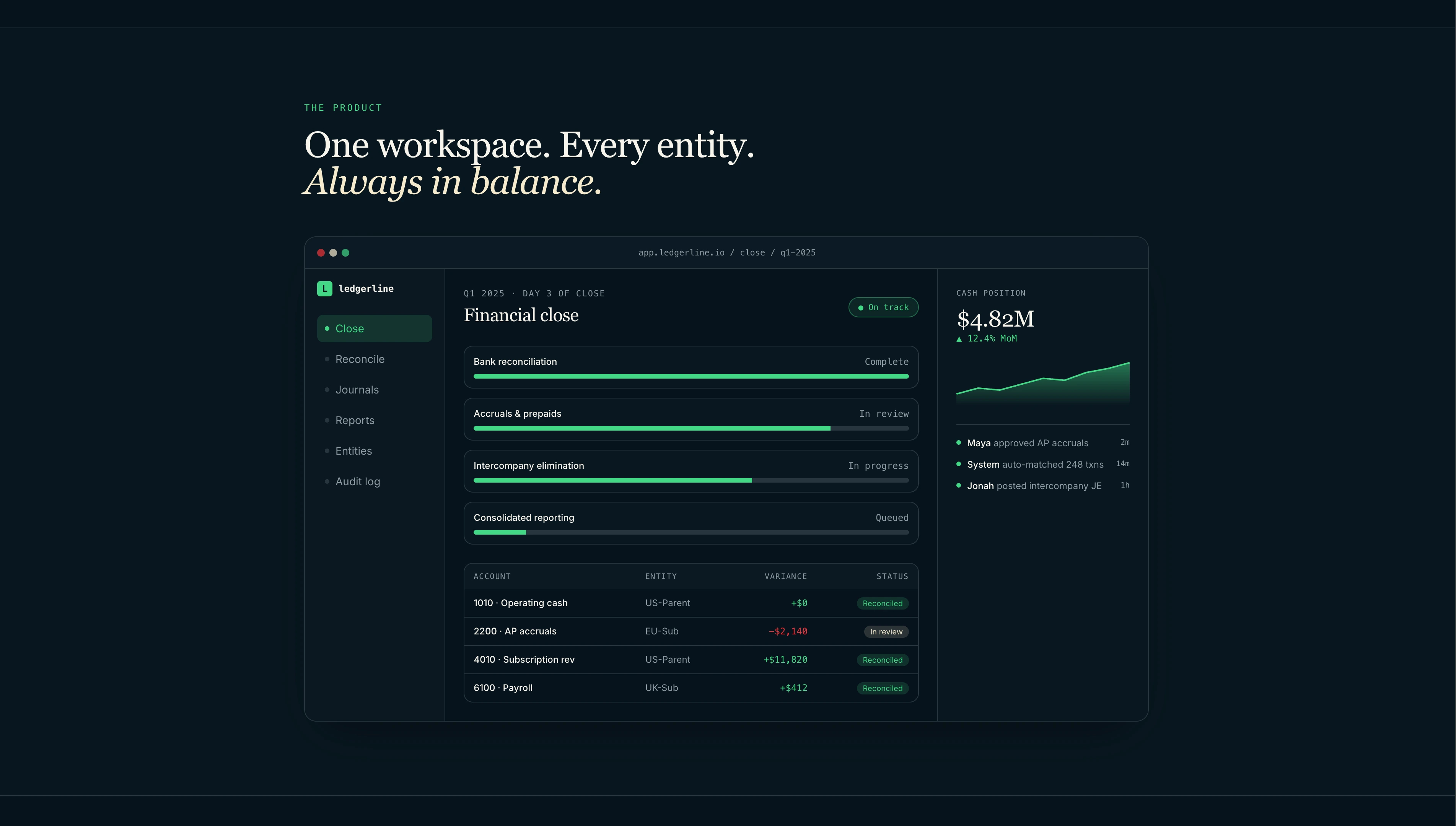Open the Close section in sidebar
Image resolution: width=1456 pixels, height=826 pixels.
375,328
